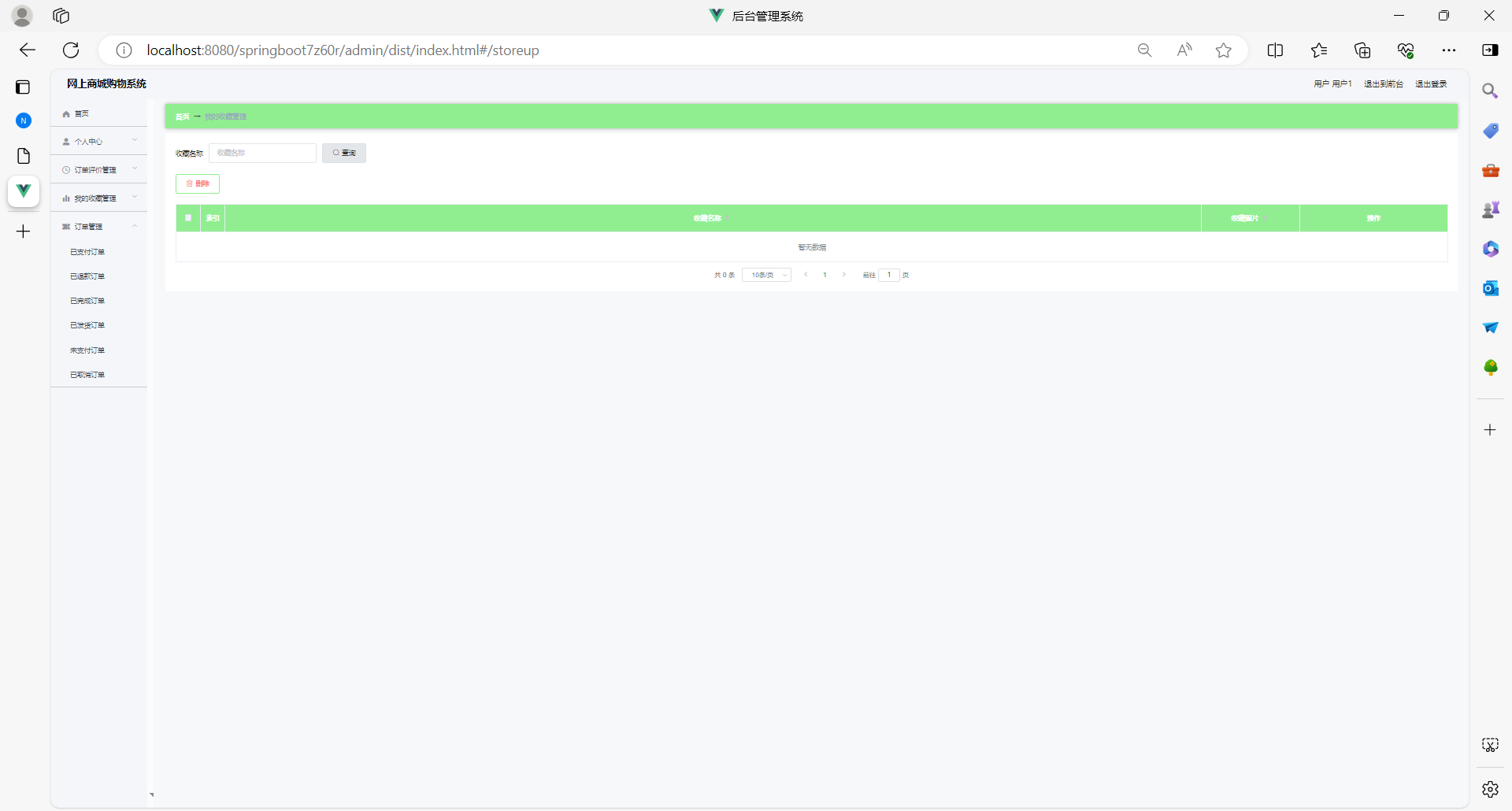Toggle the select-all checkbox in the table header

click(x=187, y=218)
